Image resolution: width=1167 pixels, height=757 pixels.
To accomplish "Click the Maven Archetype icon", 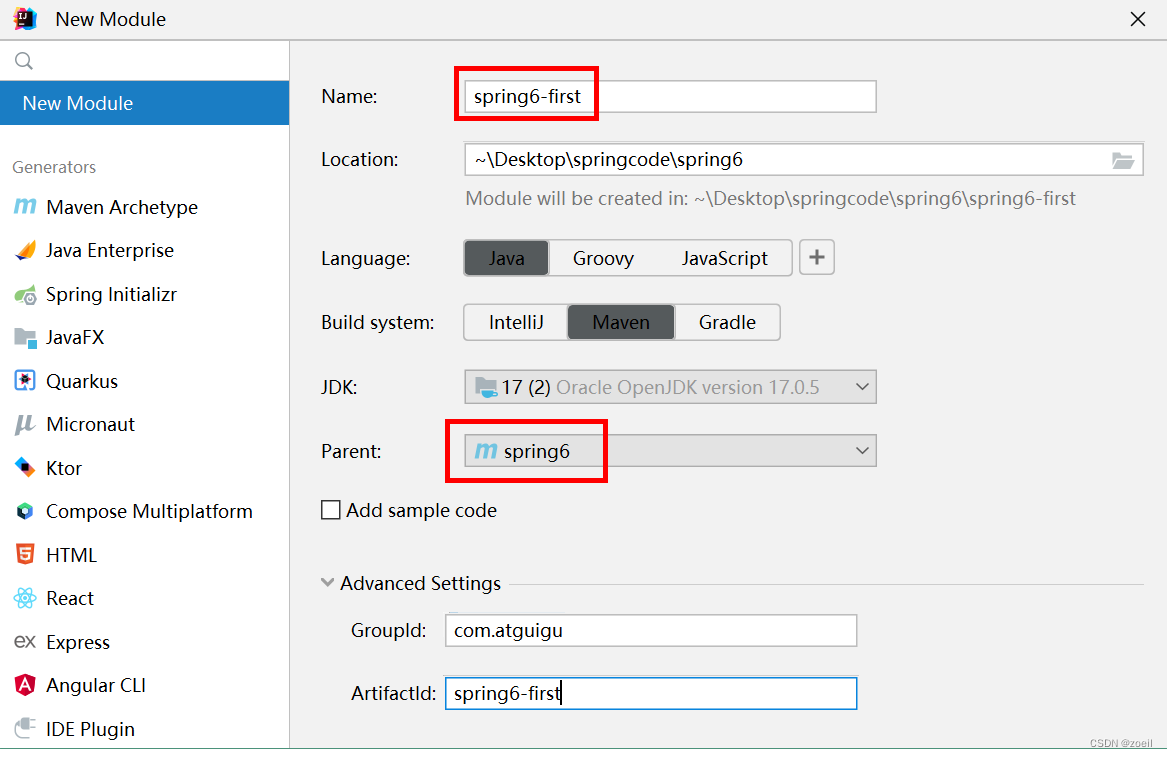I will click(25, 206).
